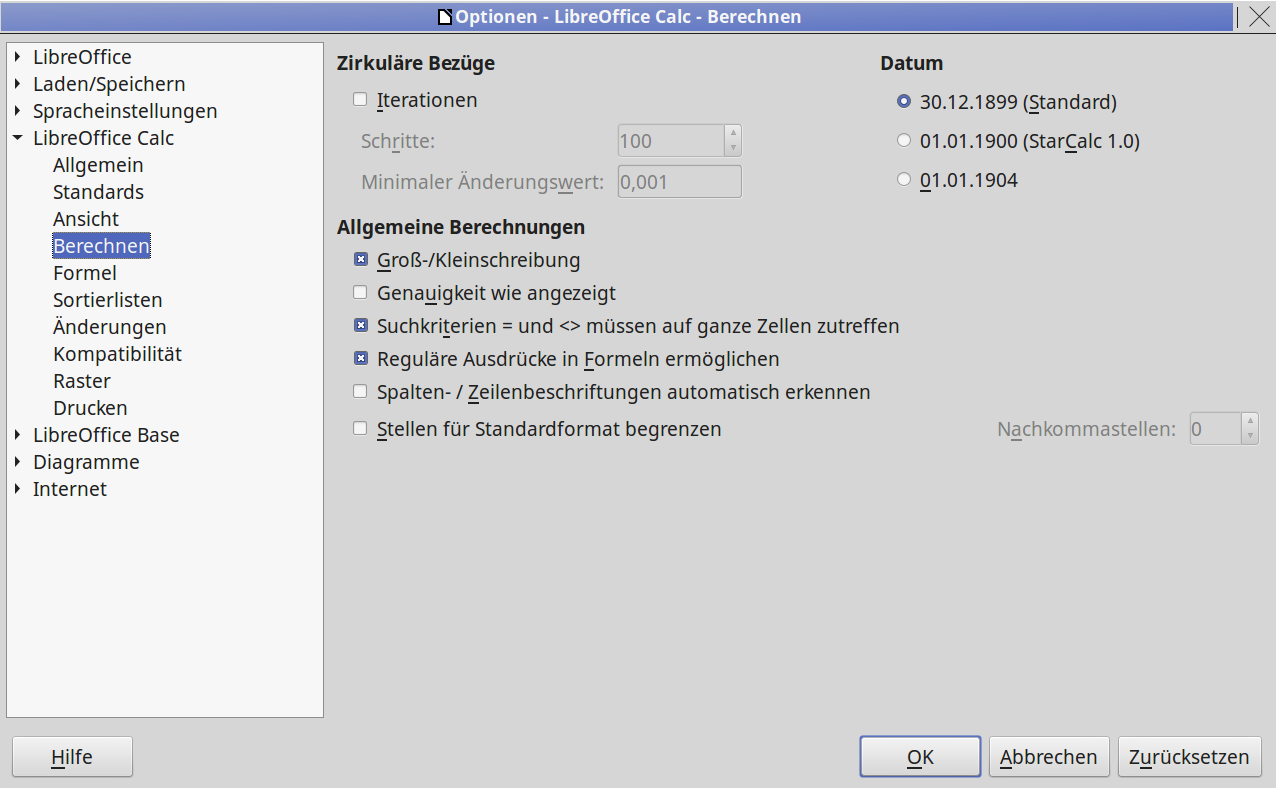This screenshot has width=1276, height=788.
Task: Check Spalten- / Zeilenbeschriftungen automatisch erkennen
Action: [x=361, y=392]
